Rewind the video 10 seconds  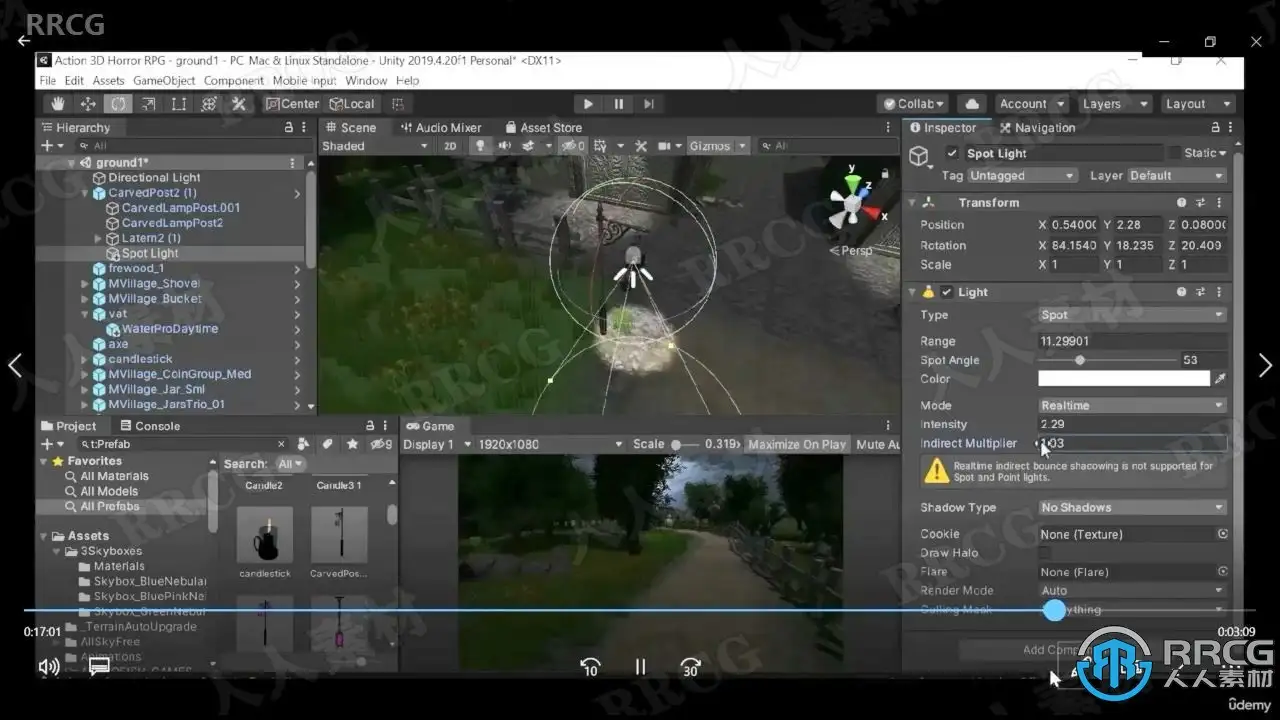click(x=590, y=666)
